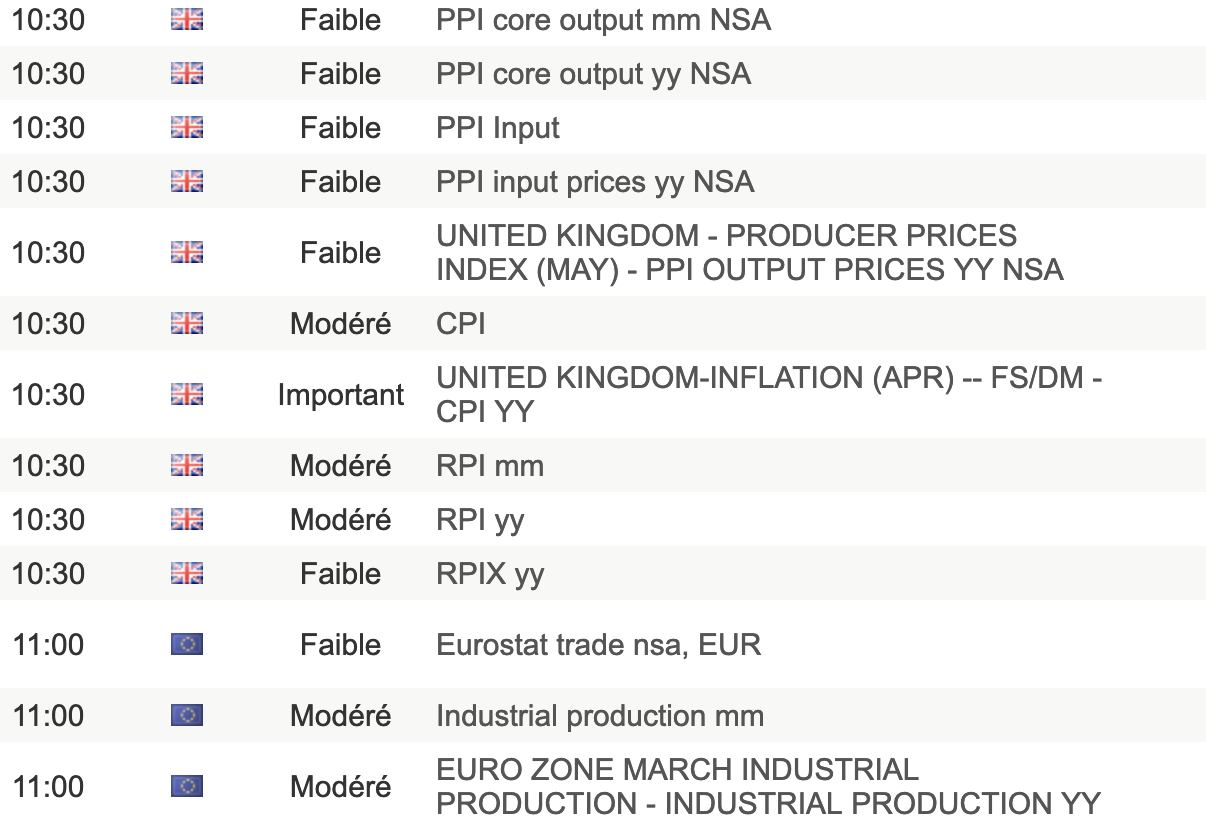Viewport: 1206px width, 830px height.
Task: Open the PPI input prices yy NSA event
Action: tap(595, 182)
